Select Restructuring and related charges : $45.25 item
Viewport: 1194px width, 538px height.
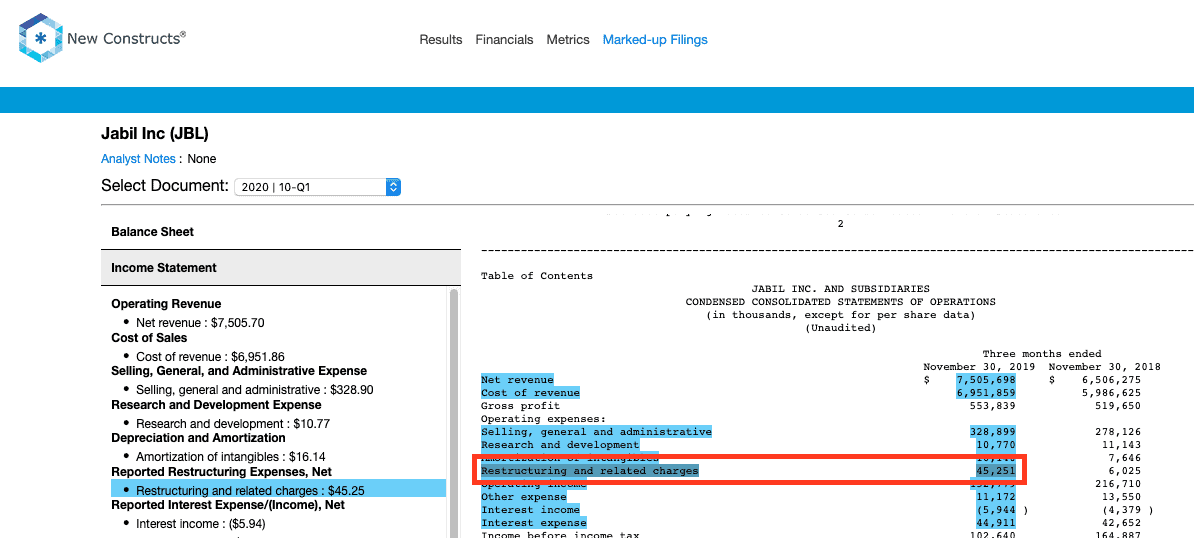click(279, 490)
